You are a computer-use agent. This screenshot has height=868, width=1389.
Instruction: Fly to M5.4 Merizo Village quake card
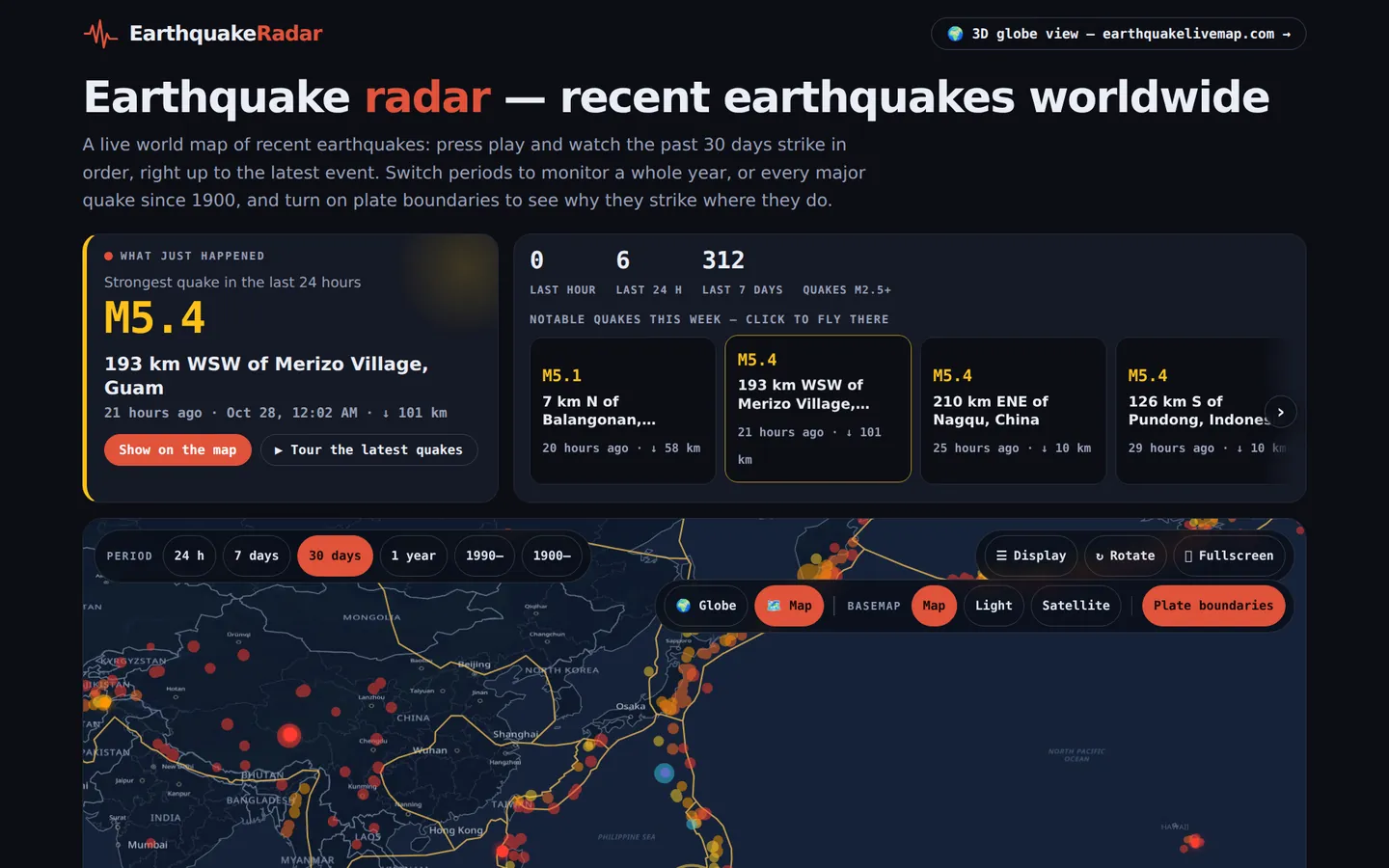(818, 409)
